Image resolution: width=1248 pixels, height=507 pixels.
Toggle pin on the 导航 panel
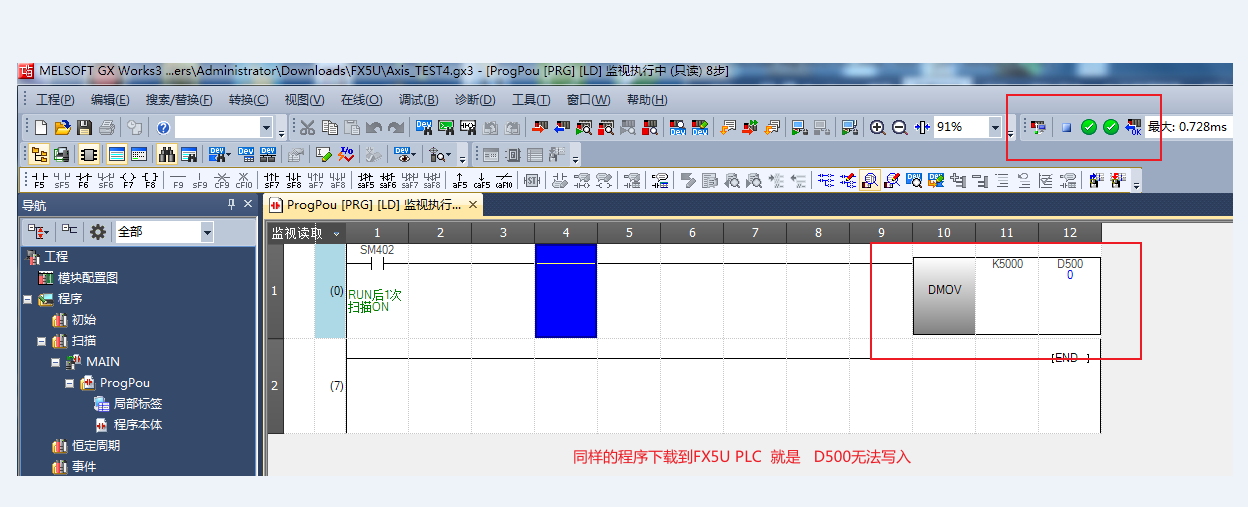232,205
